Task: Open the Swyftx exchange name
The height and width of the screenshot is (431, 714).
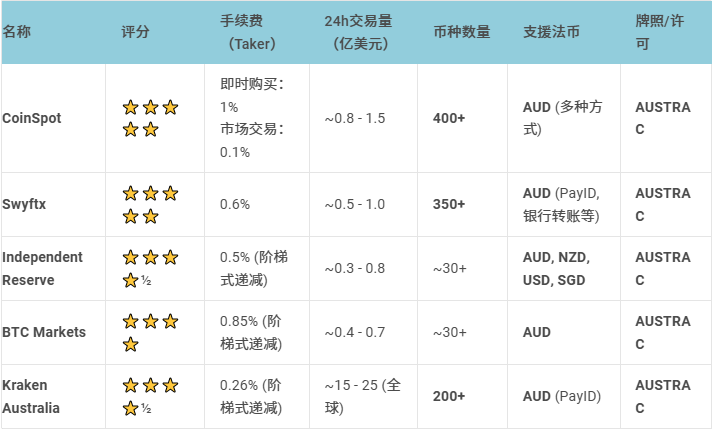Action: [x=25, y=204]
